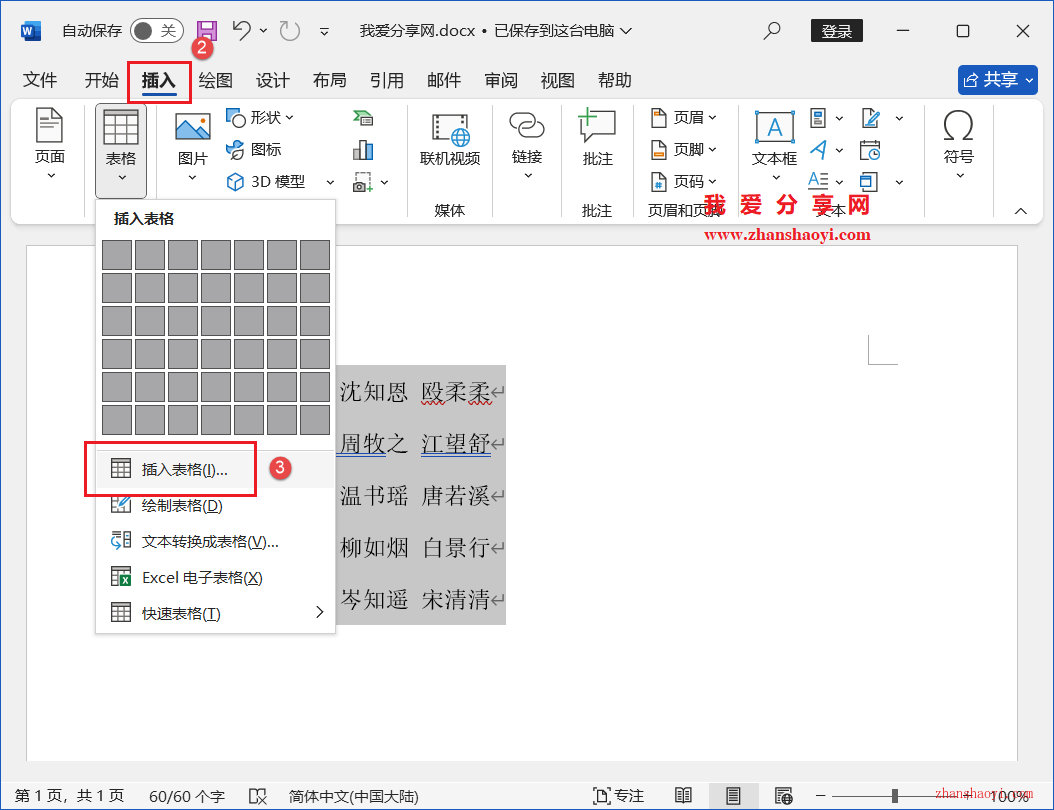Viewport: 1054px width, 810px height.
Task: Expand the Undo history dropdown arrow
Action: tap(264, 30)
